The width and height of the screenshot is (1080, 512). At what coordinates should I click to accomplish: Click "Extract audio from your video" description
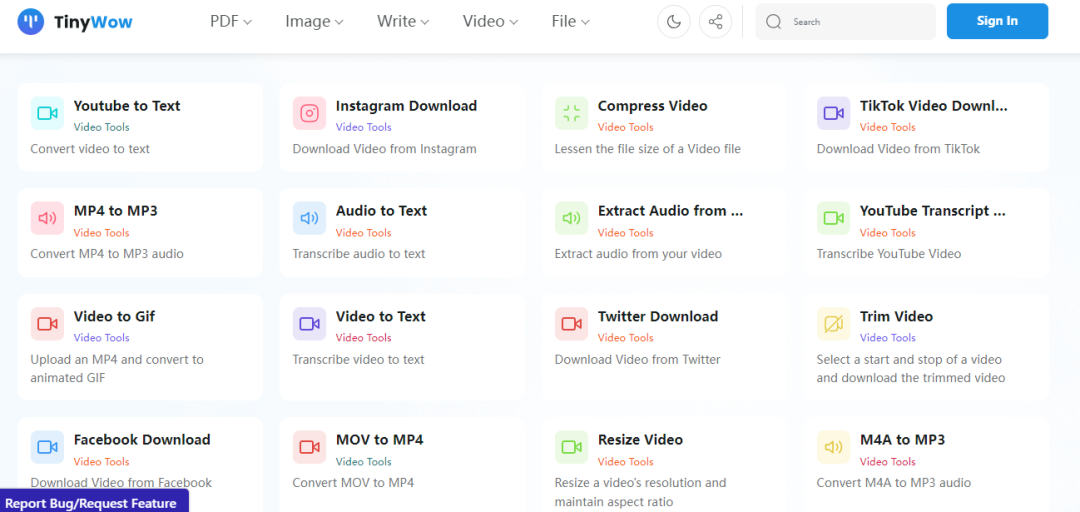click(638, 254)
